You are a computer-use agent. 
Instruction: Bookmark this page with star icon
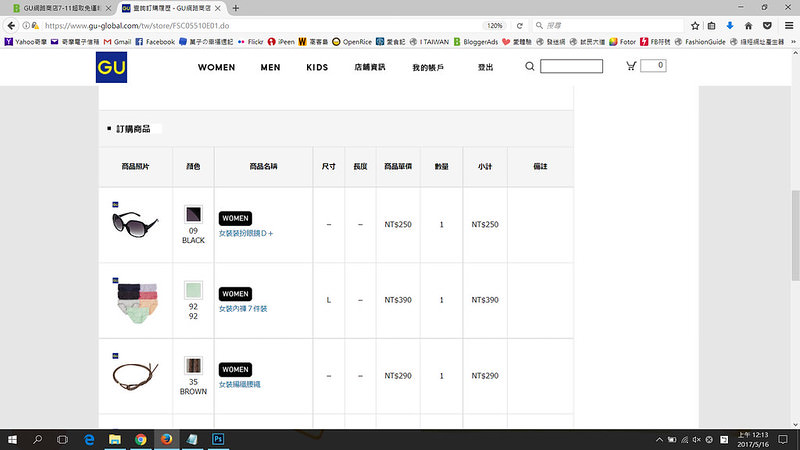[x=695, y=26]
